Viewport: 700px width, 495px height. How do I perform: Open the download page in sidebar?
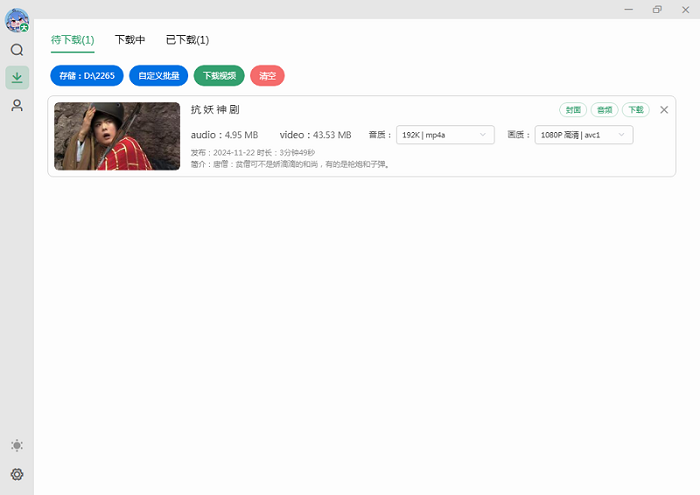pyautogui.click(x=17, y=77)
